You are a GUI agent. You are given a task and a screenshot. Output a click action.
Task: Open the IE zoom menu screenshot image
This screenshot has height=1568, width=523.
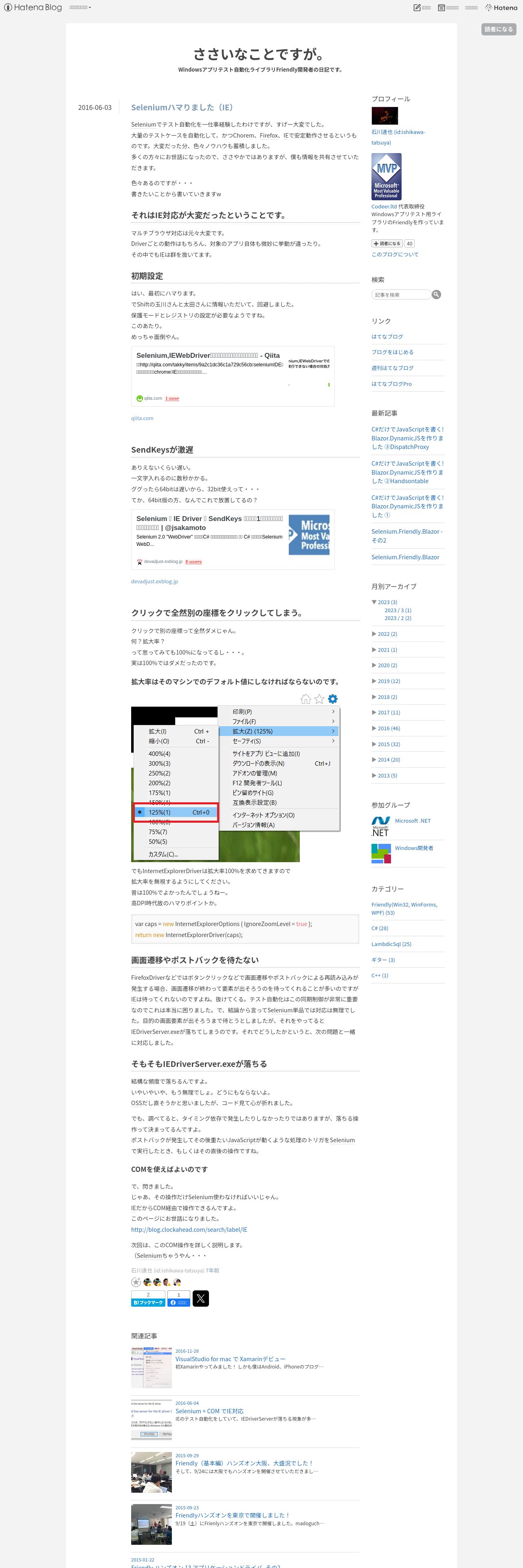coord(235,777)
